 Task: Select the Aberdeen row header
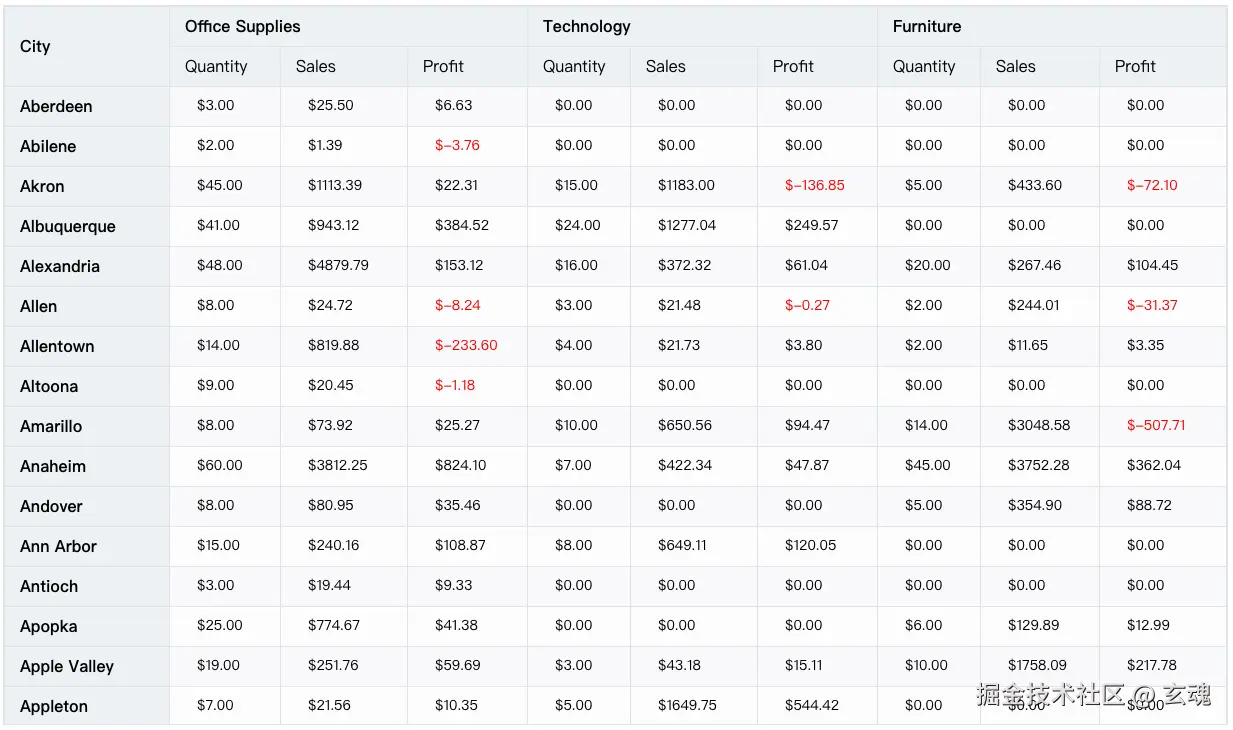pyautogui.click(x=56, y=107)
